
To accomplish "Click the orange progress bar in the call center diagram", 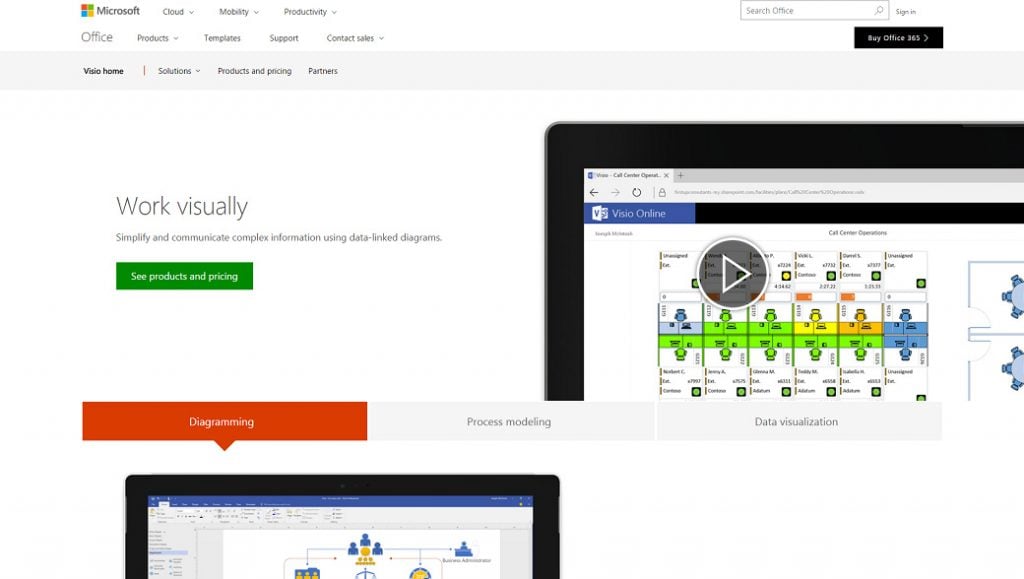I will tap(803, 295).
